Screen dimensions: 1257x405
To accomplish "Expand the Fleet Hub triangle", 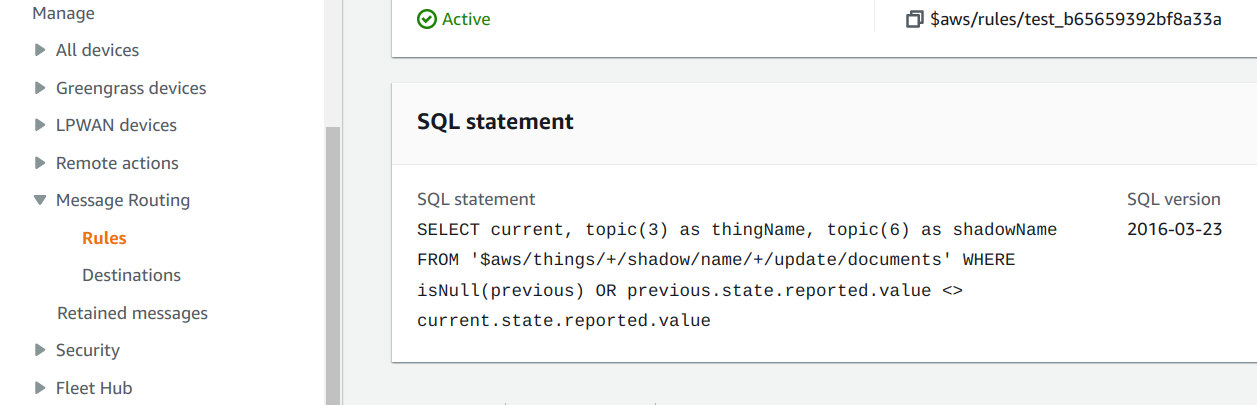I will tap(40, 388).
